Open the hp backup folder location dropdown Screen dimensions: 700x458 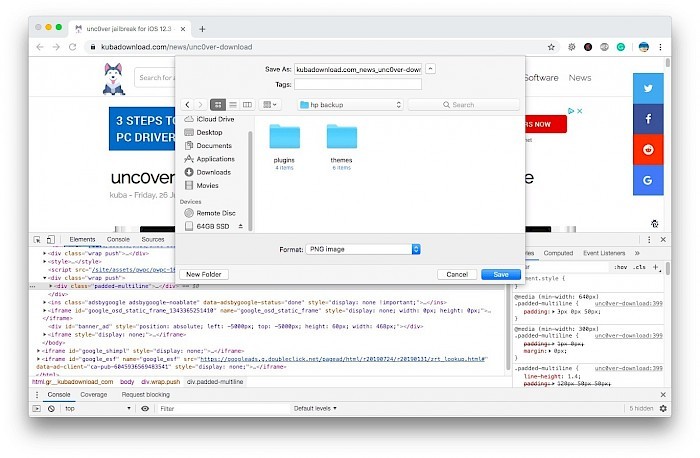click(x=350, y=104)
